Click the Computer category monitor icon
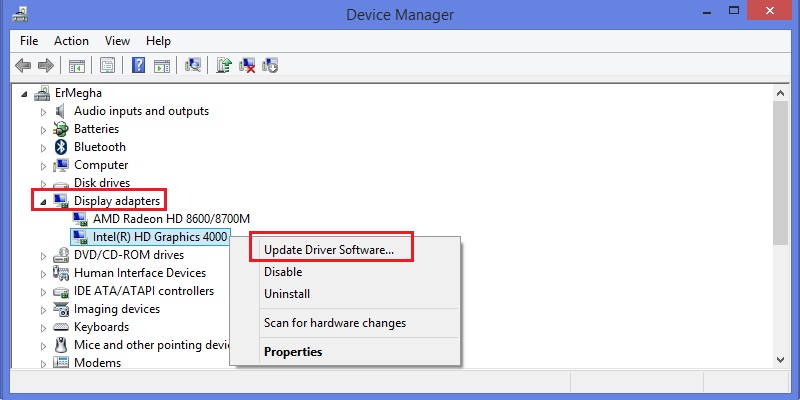 tap(61, 165)
